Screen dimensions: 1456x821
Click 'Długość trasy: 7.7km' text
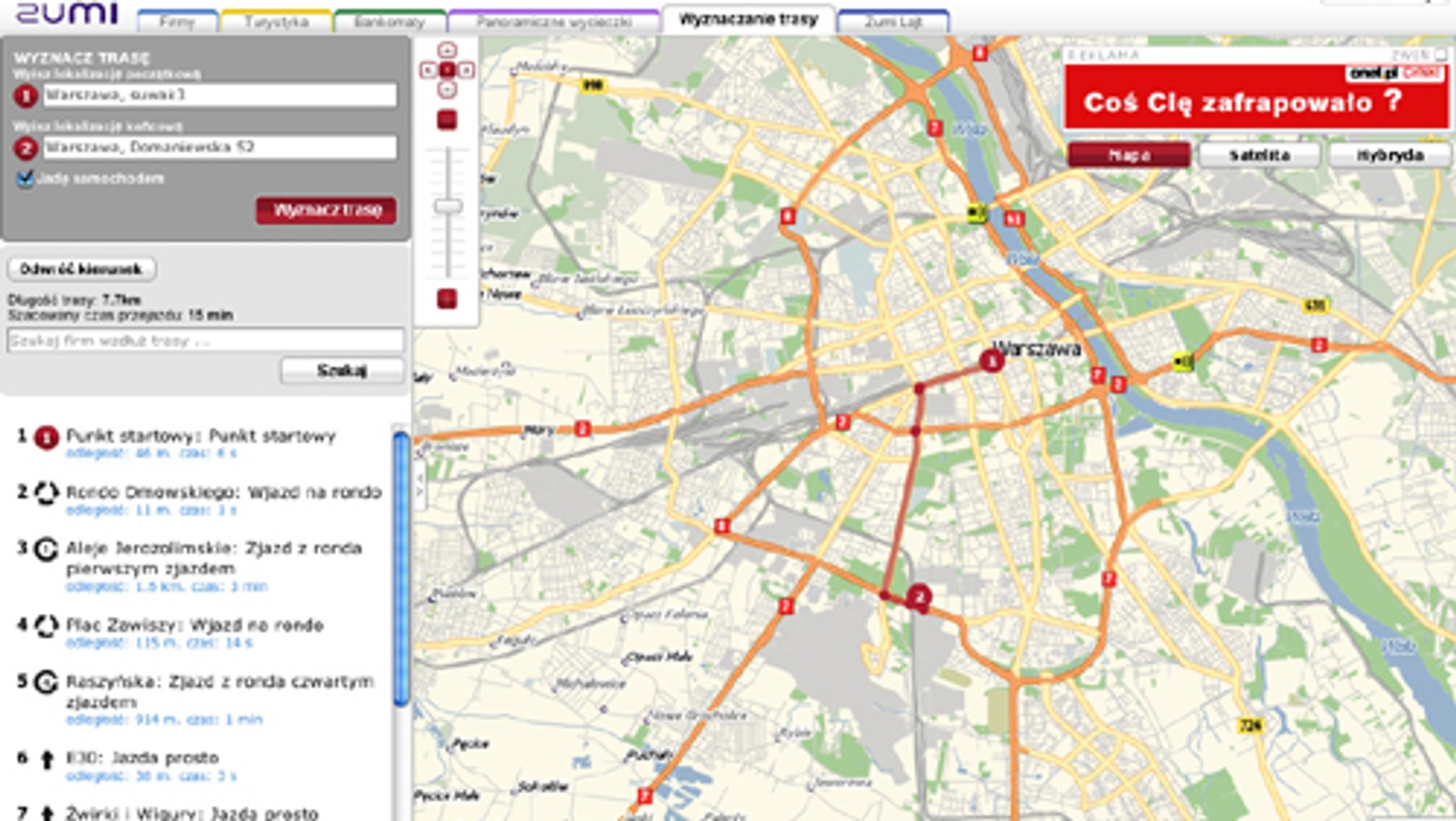point(74,300)
